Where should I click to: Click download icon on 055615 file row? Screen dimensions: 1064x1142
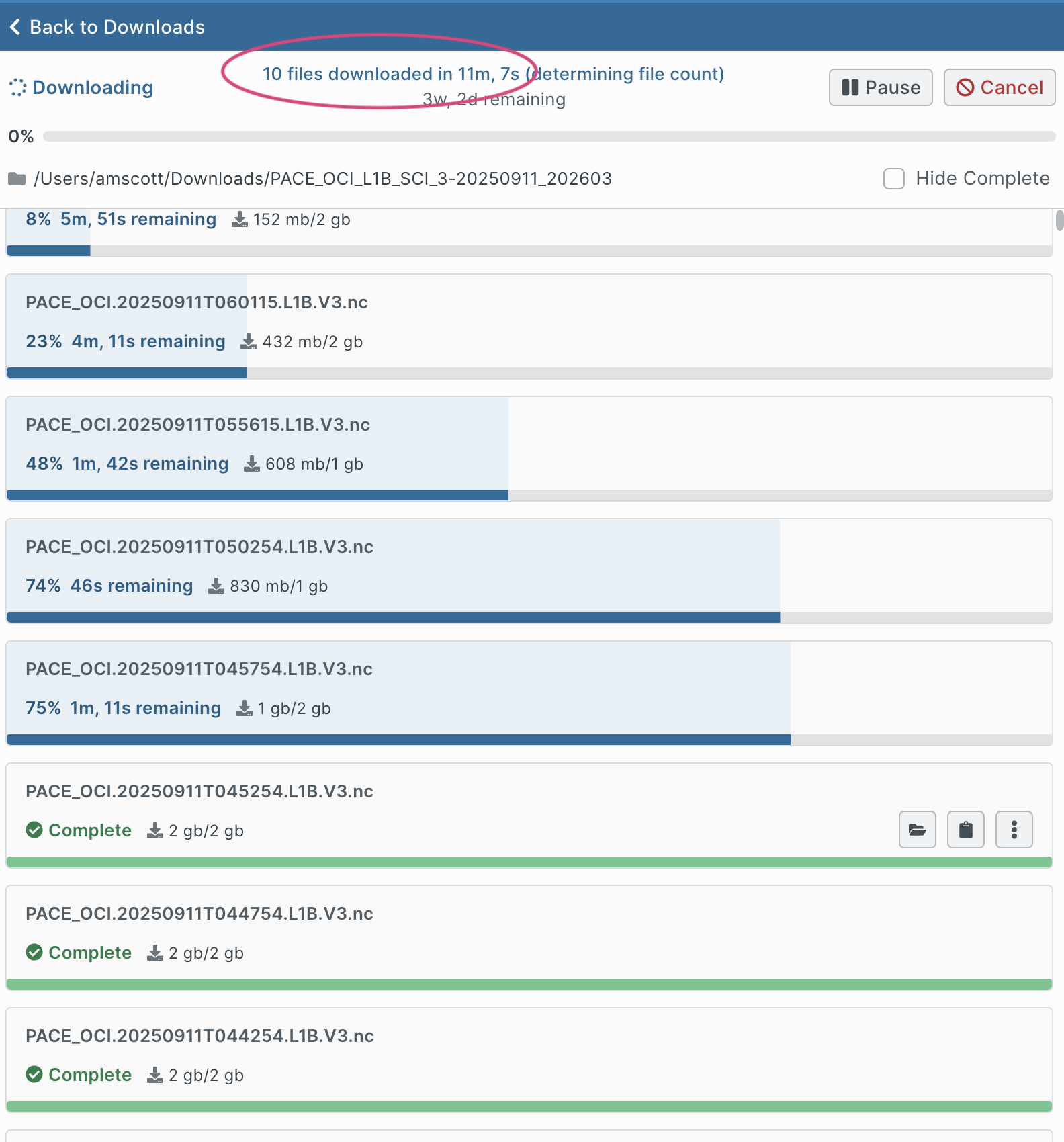coord(251,464)
